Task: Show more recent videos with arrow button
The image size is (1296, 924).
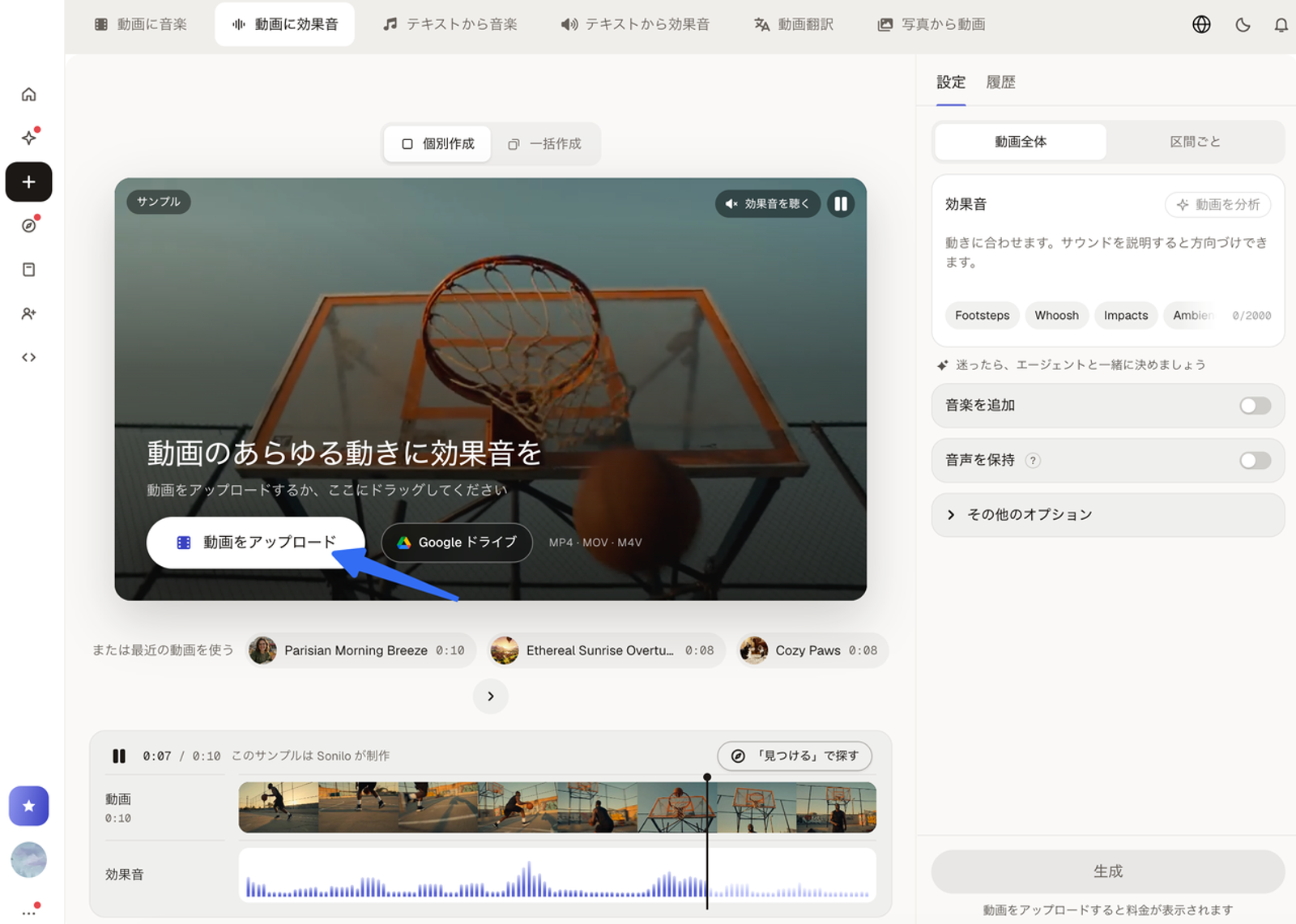Action: tap(491, 696)
